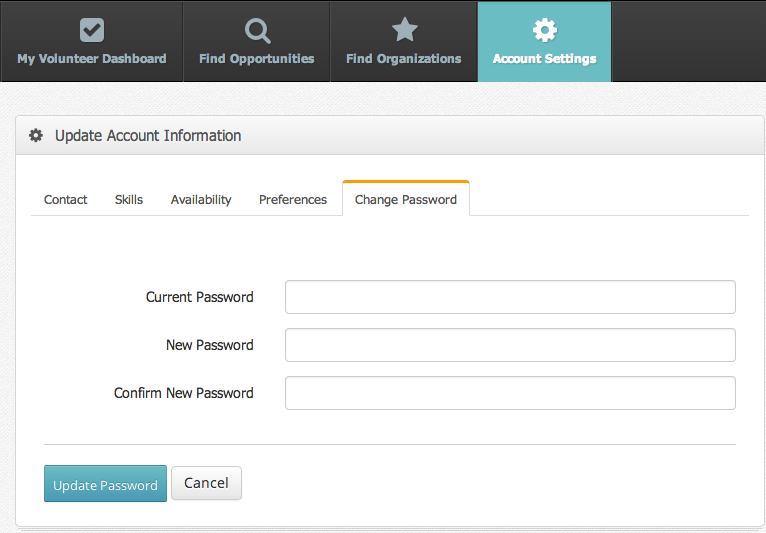Image resolution: width=766 pixels, height=533 pixels.
Task: Click the magnifying glass search icon
Action: [x=257, y=31]
